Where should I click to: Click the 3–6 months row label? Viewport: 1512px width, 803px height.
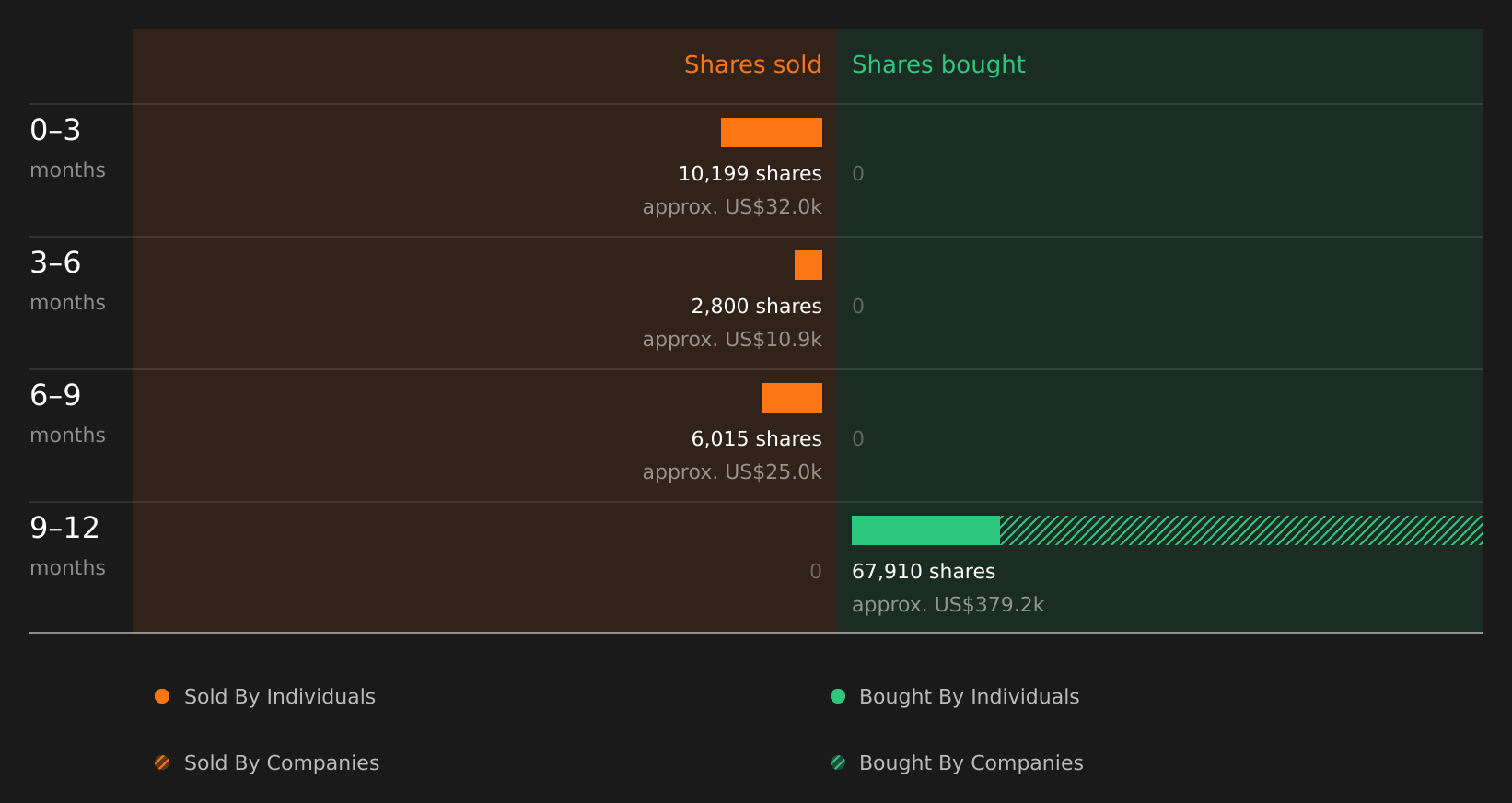point(67,281)
